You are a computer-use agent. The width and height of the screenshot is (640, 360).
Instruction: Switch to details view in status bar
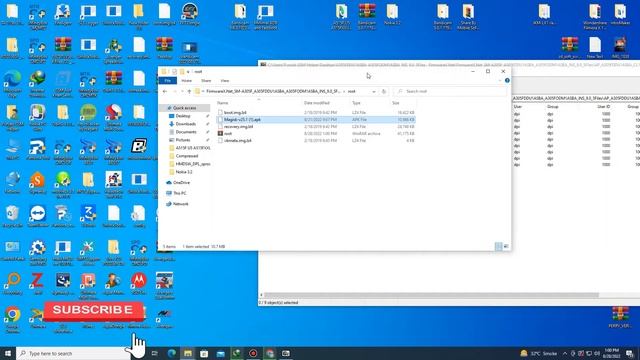click(498, 246)
